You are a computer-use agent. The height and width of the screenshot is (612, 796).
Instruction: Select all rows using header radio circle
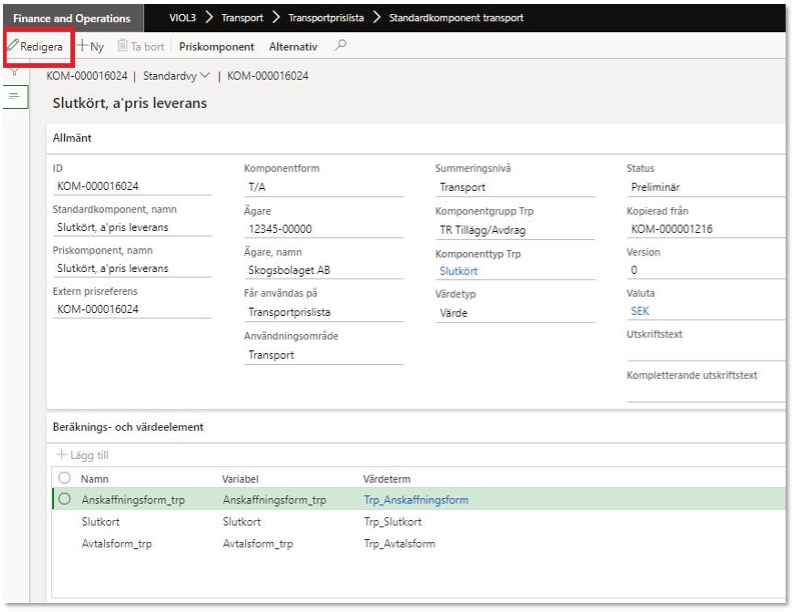(x=65, y=479)
